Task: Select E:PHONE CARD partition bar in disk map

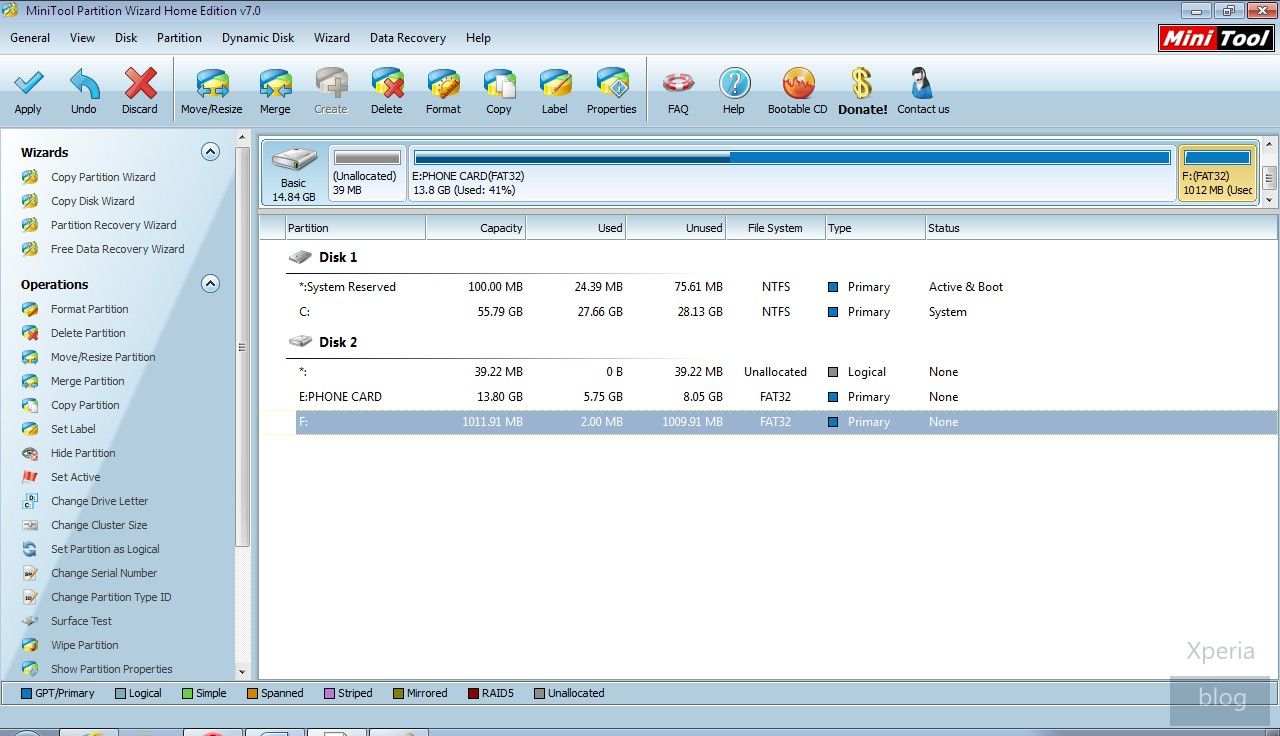Action: pyautogui.click(x=791, y=174)
